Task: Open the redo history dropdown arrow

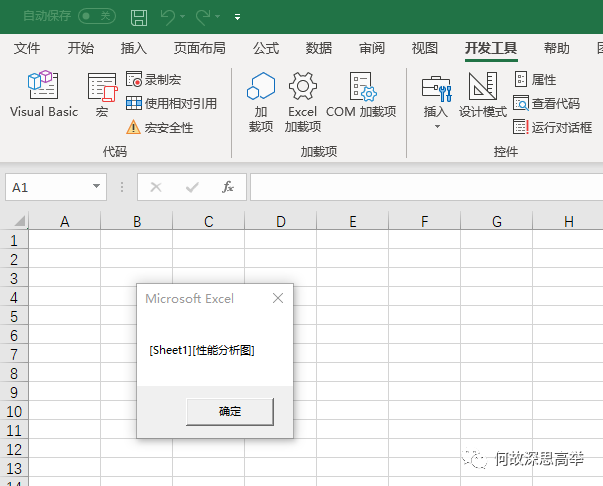Action: point(218,17)
